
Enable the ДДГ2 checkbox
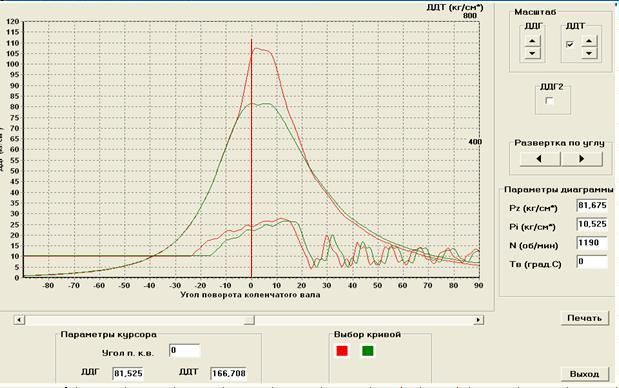pyautogui.click(x=550, y=101)
